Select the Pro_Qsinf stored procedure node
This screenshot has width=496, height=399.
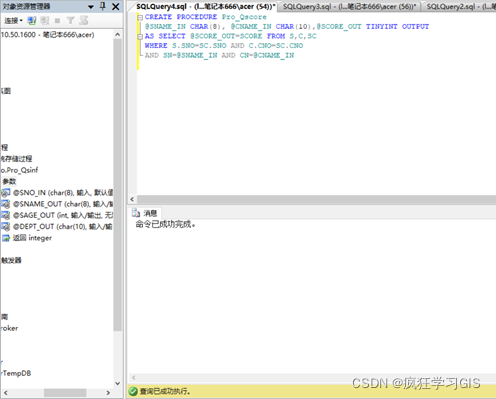click(x=19, y=170)
